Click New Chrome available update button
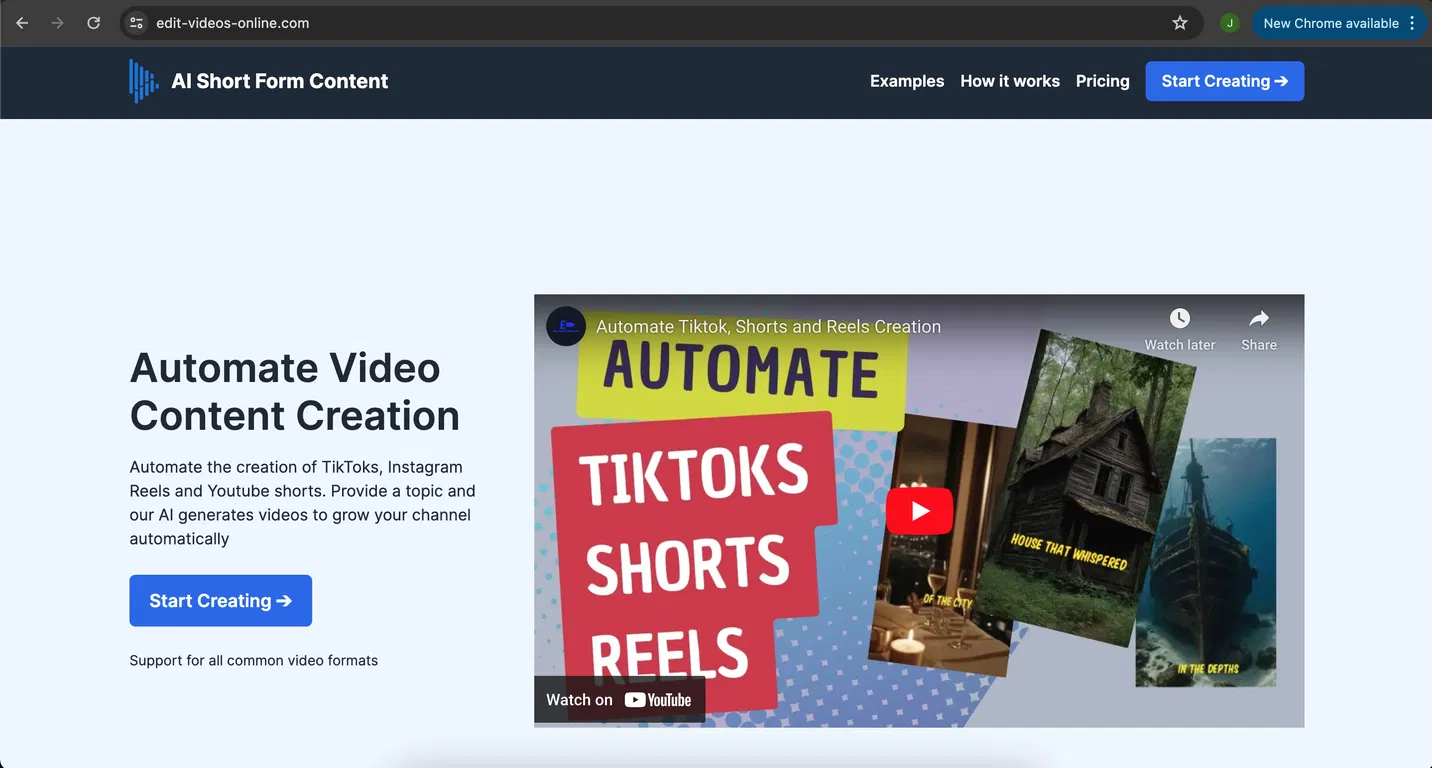Viewport: 1432px width, 768px height. pos(1330,23)
